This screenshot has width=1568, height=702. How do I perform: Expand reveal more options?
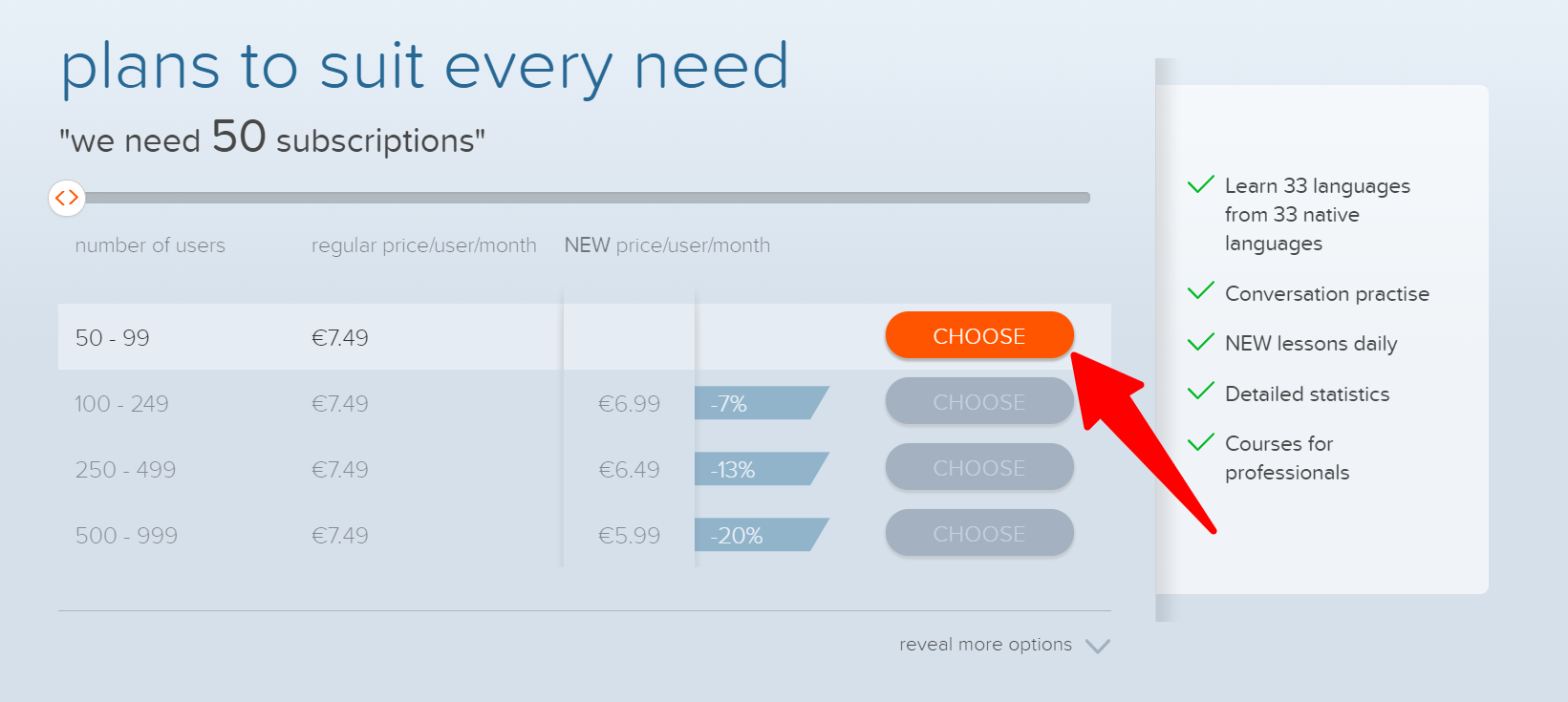[x=984, y=644]
